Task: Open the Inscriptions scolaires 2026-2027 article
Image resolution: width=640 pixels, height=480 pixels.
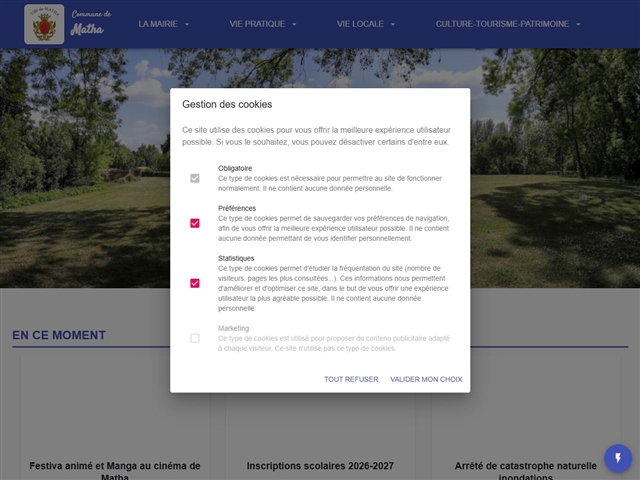Action: [x=320, y=466]
